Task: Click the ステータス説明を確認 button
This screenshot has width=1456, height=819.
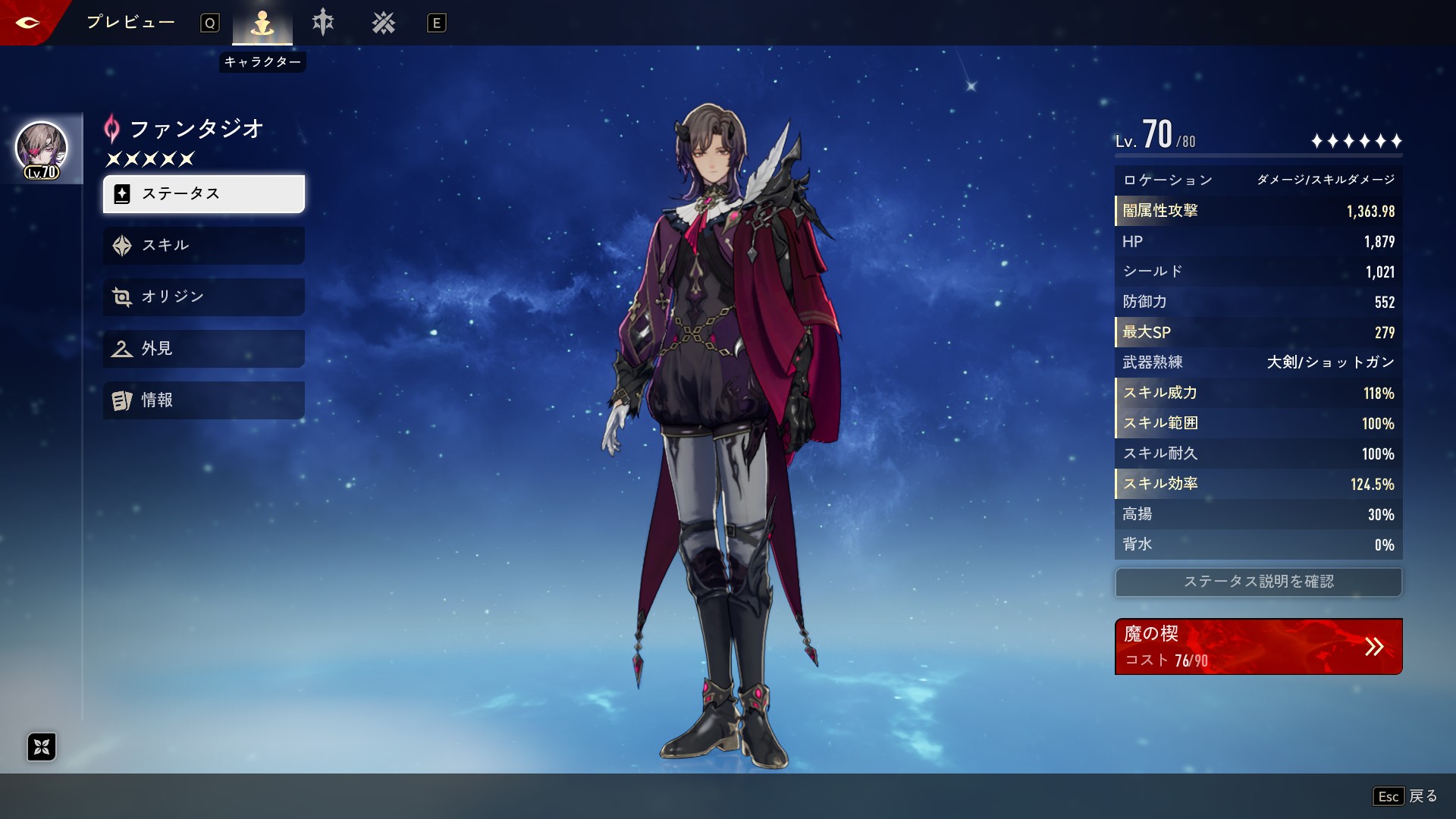Action: point(1258,582)
